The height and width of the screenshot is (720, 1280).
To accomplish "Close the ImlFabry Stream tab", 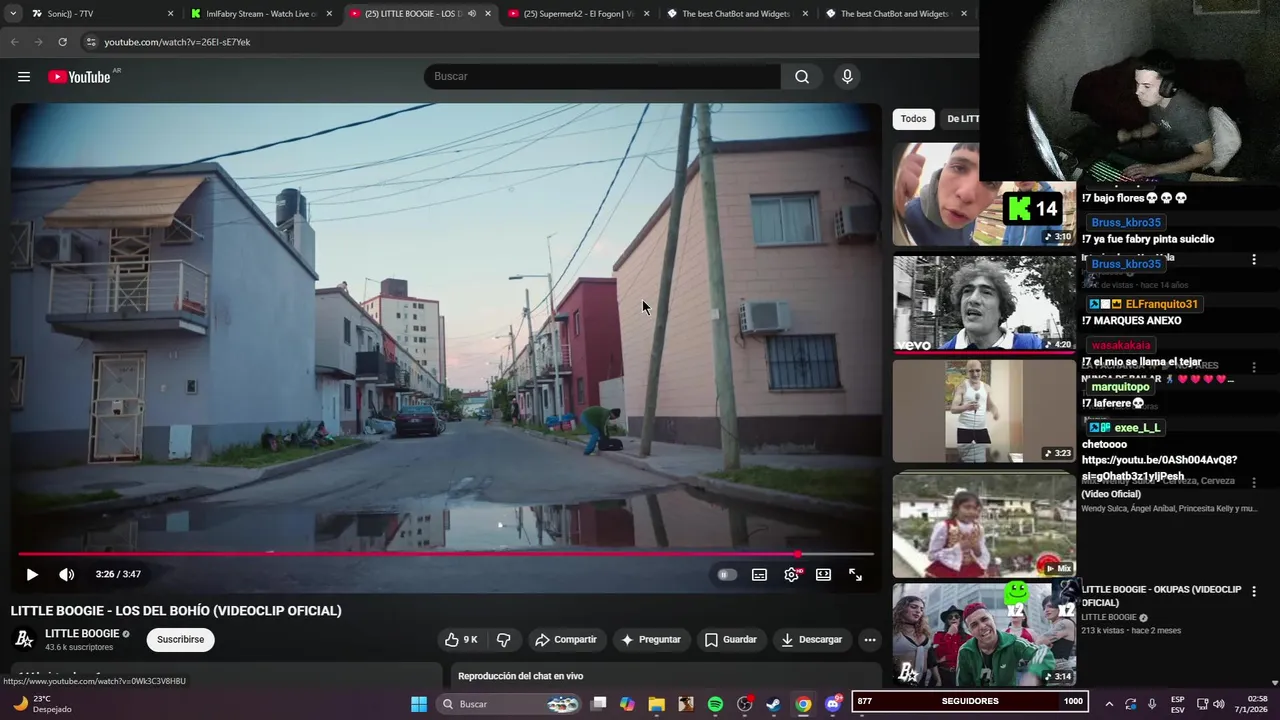I will coord(329,14).
